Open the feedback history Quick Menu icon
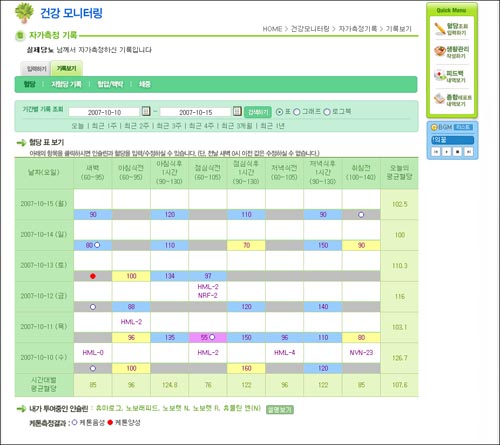 pyautogui.click(x=440, y=75)
